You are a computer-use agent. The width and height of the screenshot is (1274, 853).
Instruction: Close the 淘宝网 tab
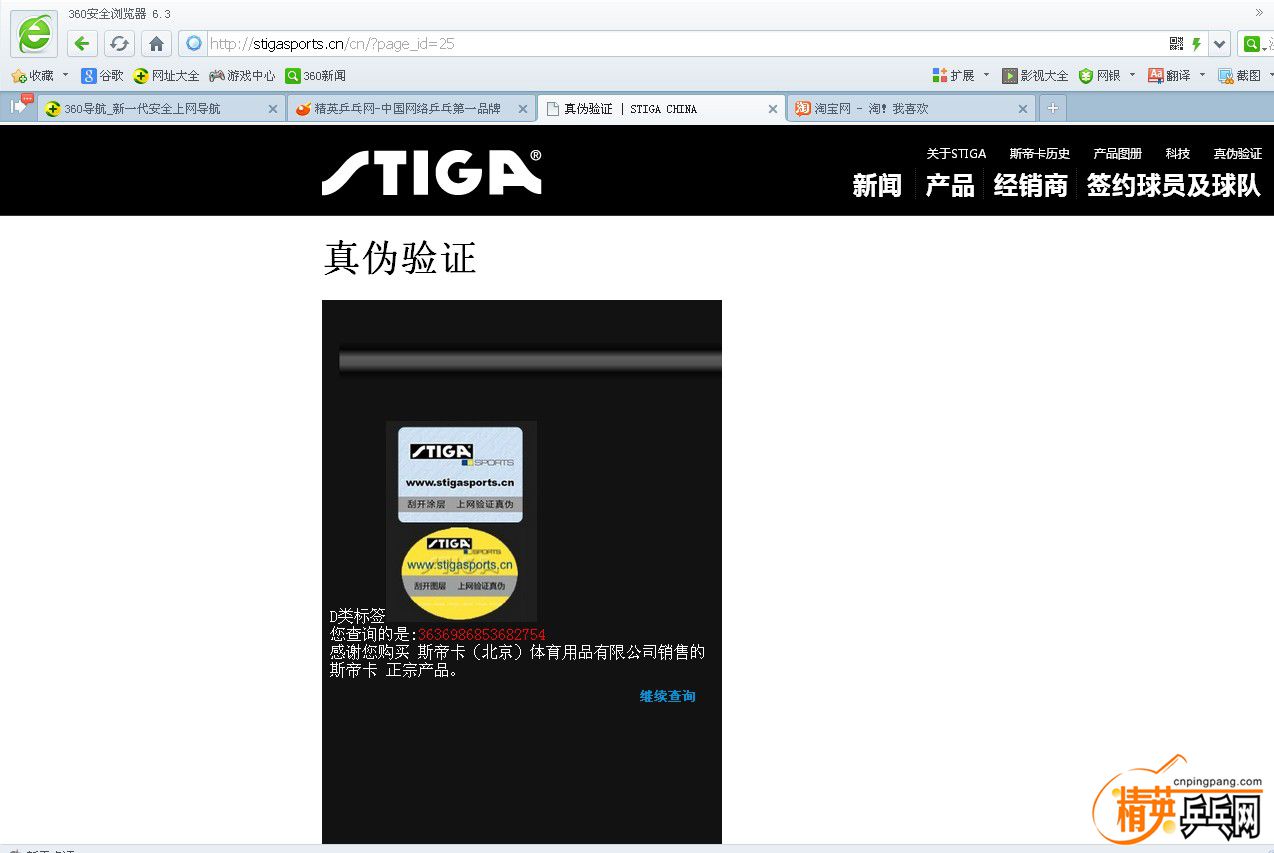click(x=1022, y=109)
